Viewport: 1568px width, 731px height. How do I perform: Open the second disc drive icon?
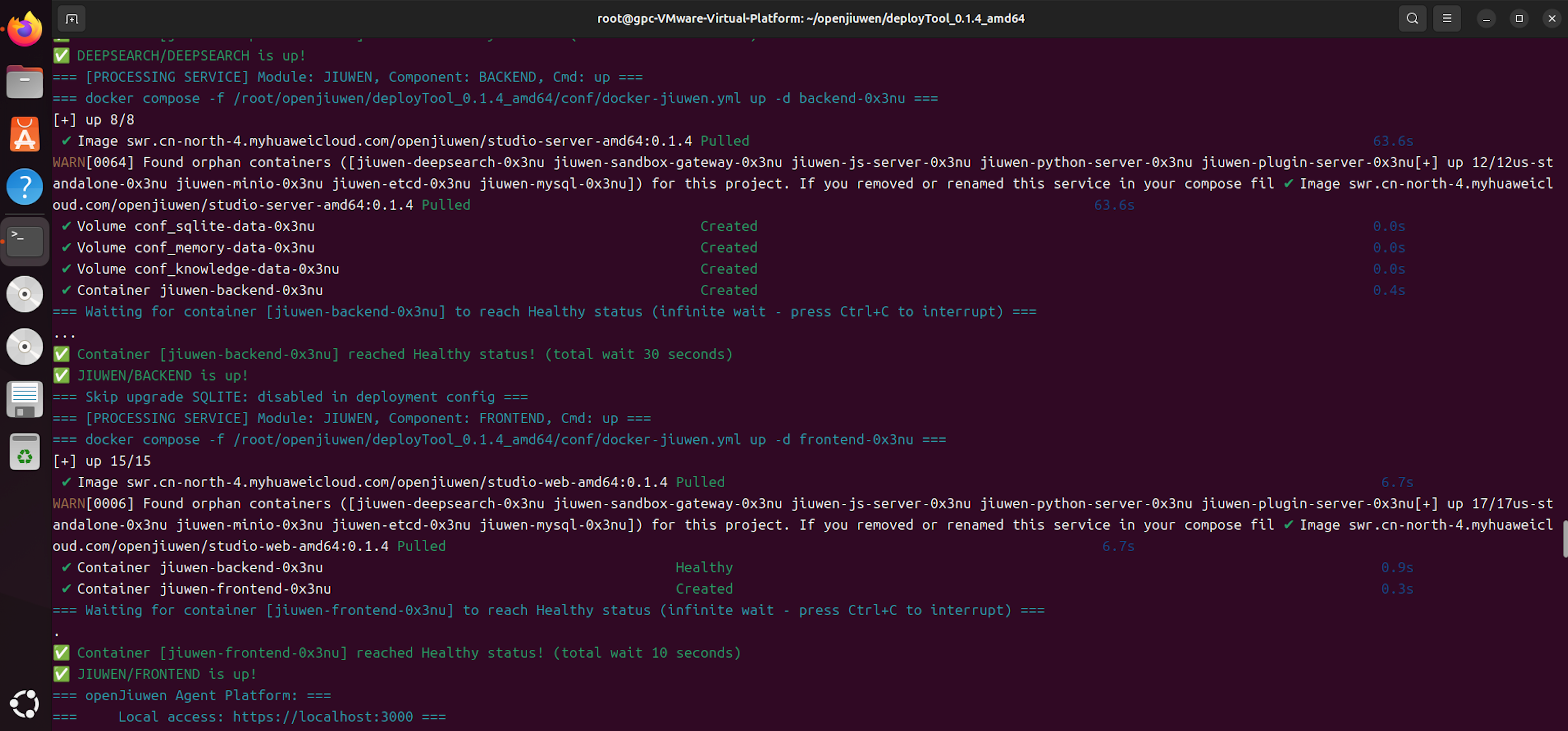(25, 346)
